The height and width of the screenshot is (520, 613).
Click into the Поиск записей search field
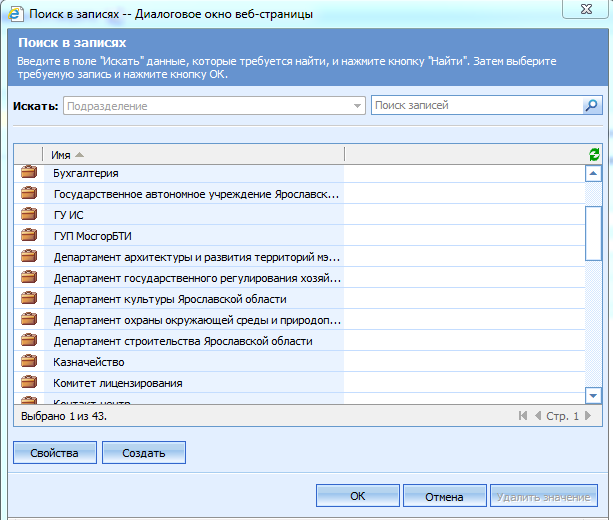click(475, 106)
